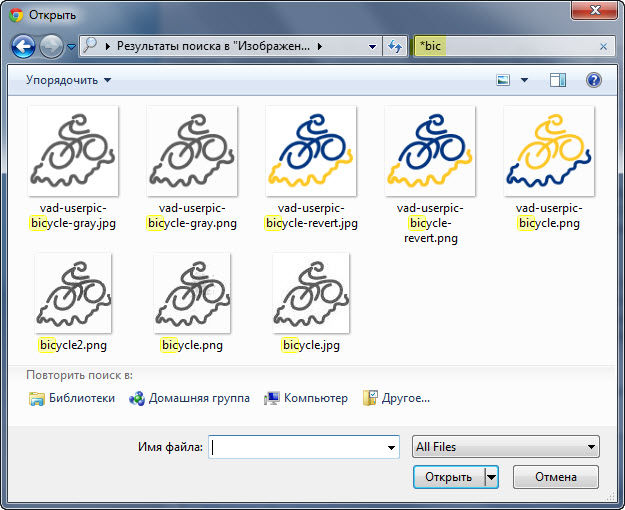Select the 'Результаты поиска в Изображен...' breadcrumb

click(x=213, y=46)
